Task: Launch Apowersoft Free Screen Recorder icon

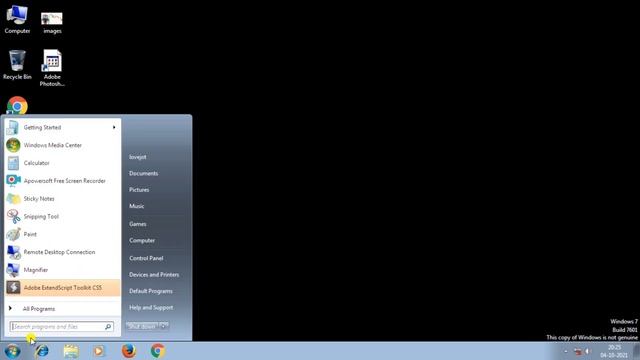Action: click(x=13, y=180)
